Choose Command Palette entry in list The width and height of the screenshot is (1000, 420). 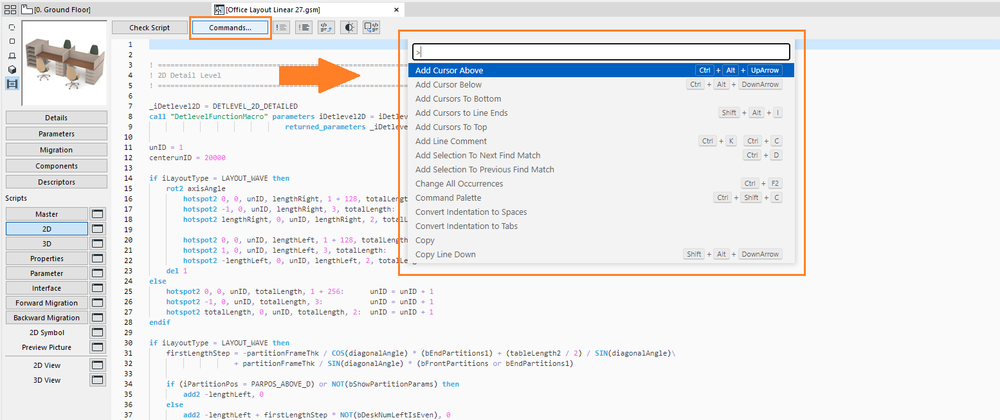click(x=601, y=198)
